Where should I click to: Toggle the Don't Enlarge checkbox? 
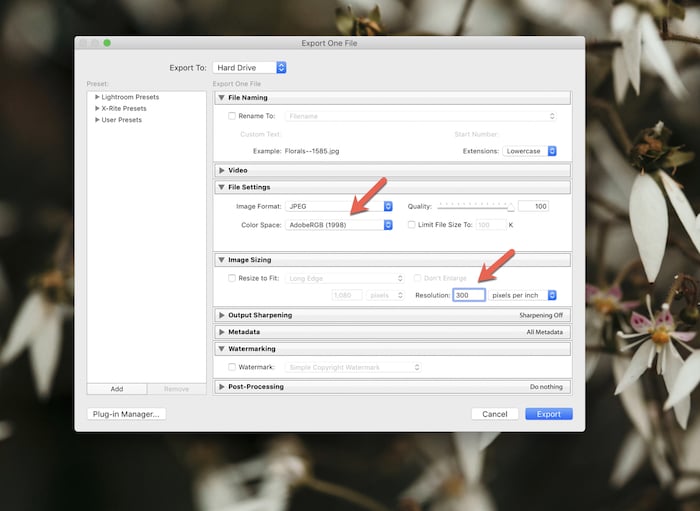[x=417, y=278]
